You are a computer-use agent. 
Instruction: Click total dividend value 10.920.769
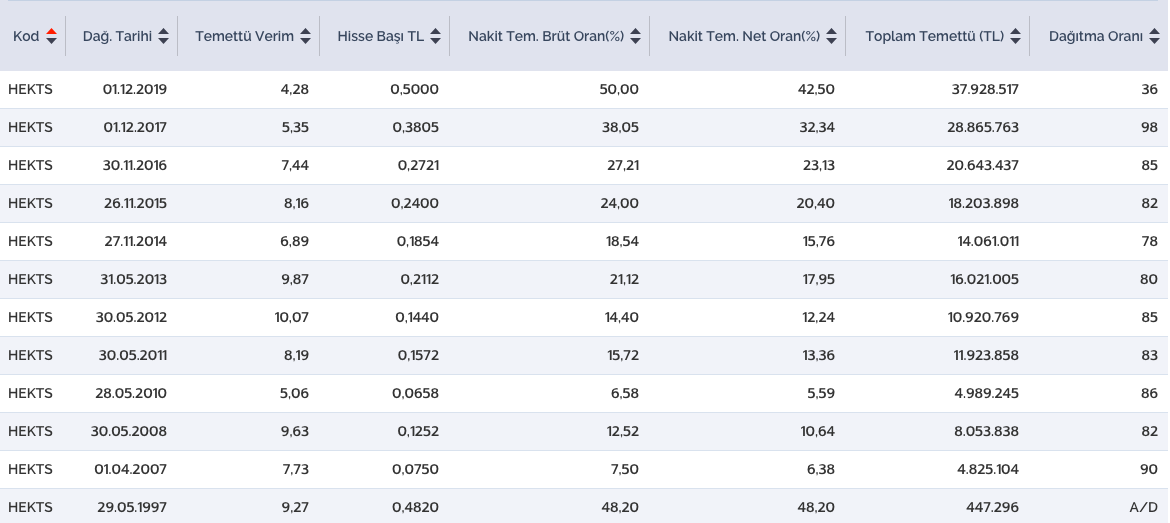tap(983, 318)
